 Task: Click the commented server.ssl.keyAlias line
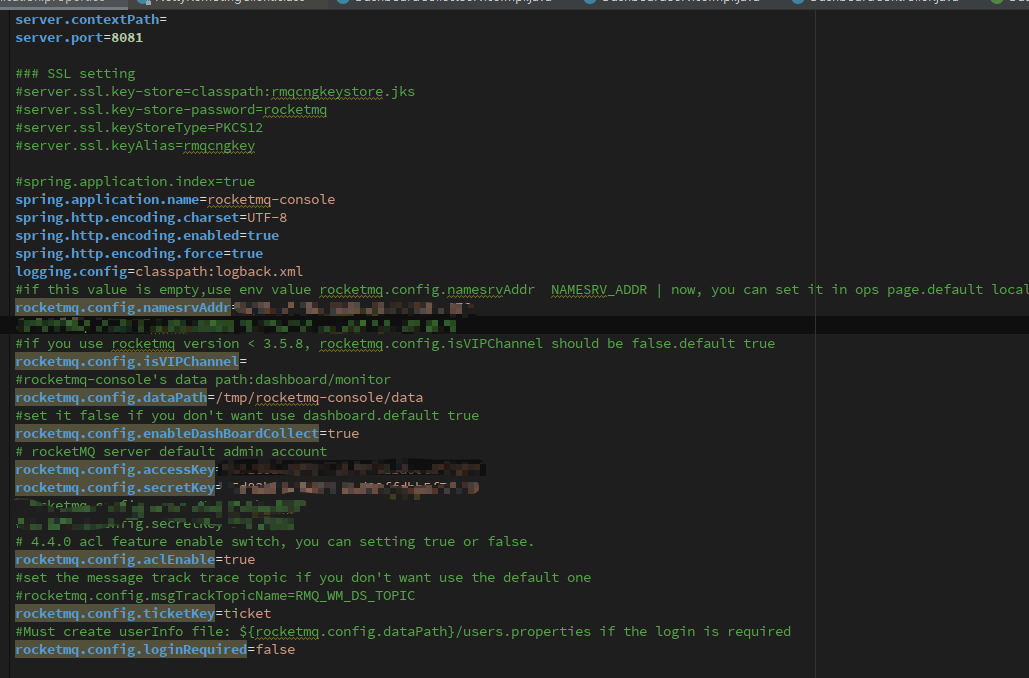click(x=135, y=146)
